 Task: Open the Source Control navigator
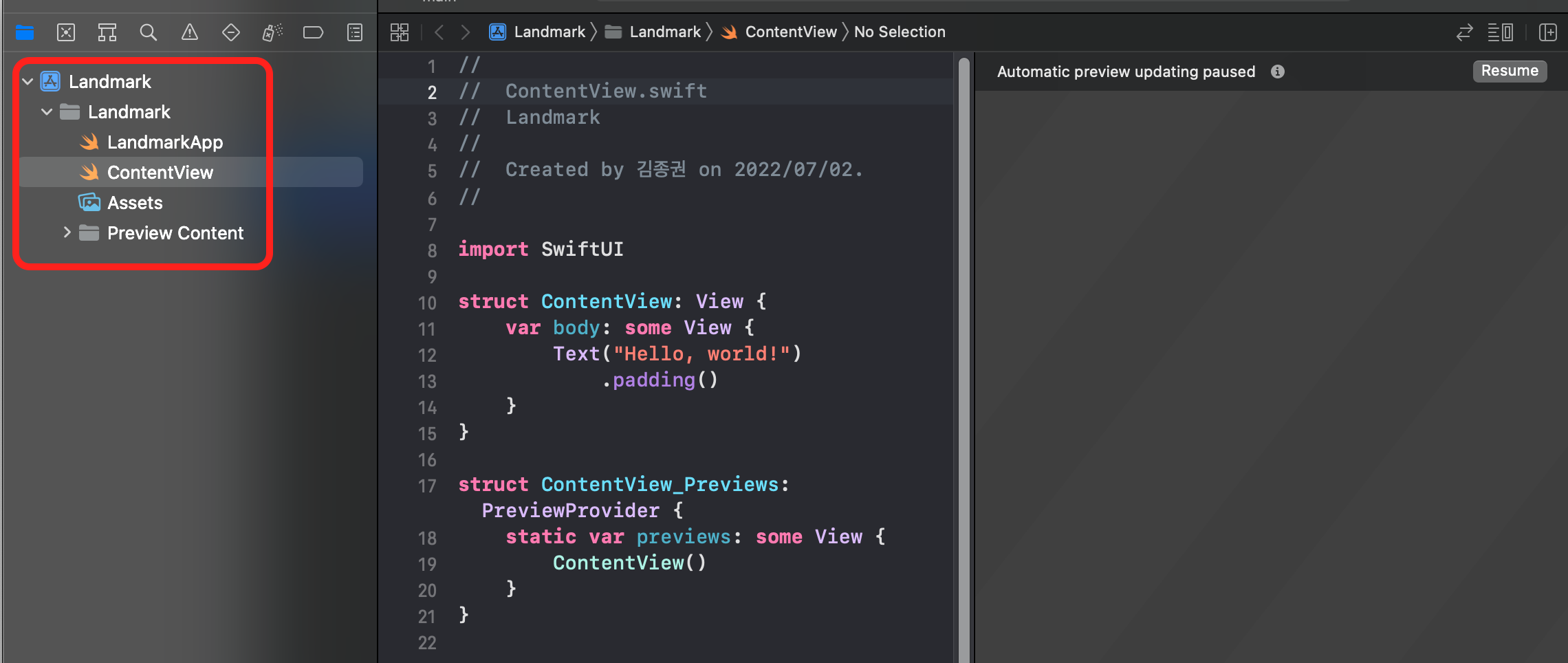tap(66, 32)
